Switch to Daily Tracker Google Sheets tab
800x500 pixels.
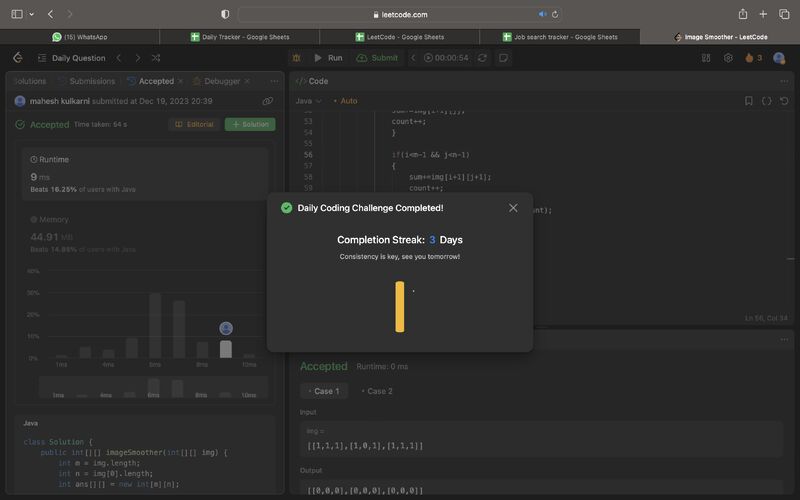(x=240, y=37)
